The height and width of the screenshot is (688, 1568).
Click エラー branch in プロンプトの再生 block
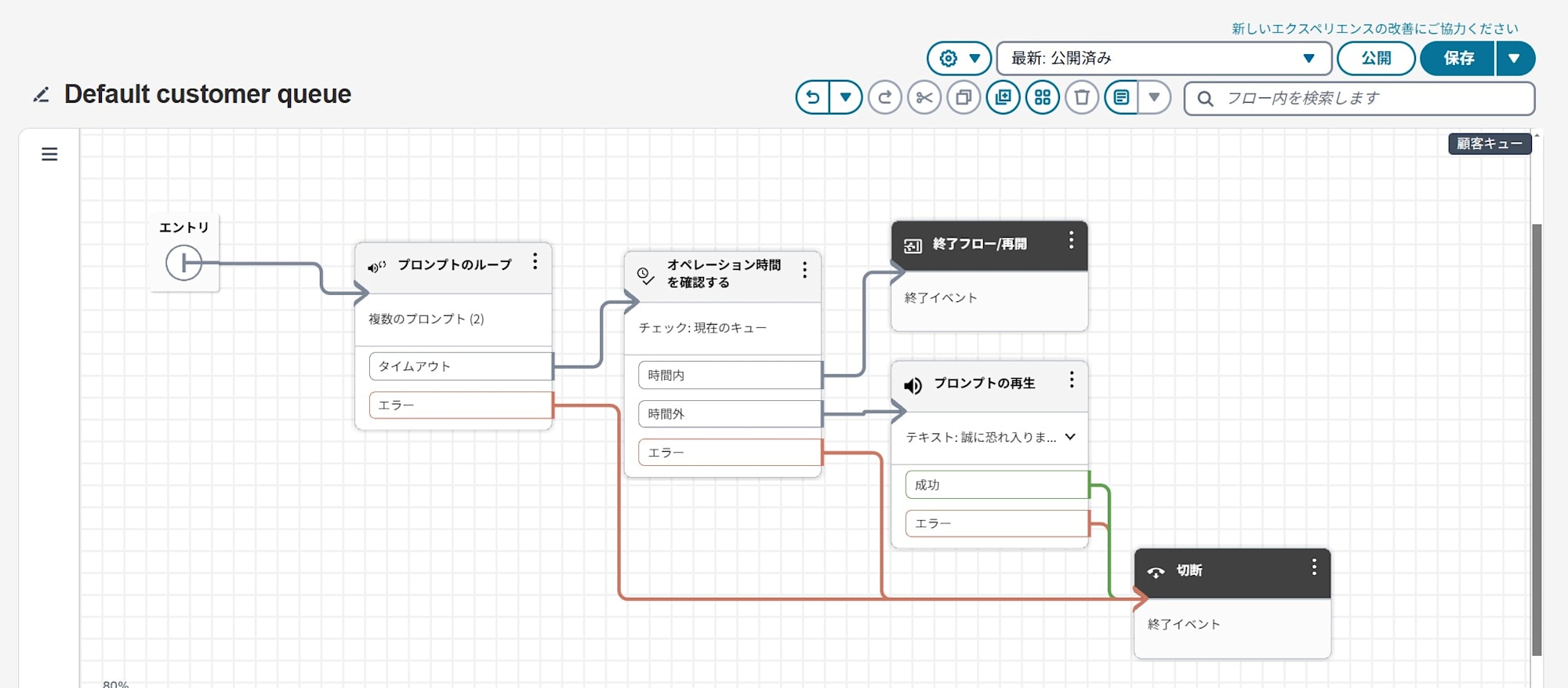pyautogui.click(x=997, y=523)
